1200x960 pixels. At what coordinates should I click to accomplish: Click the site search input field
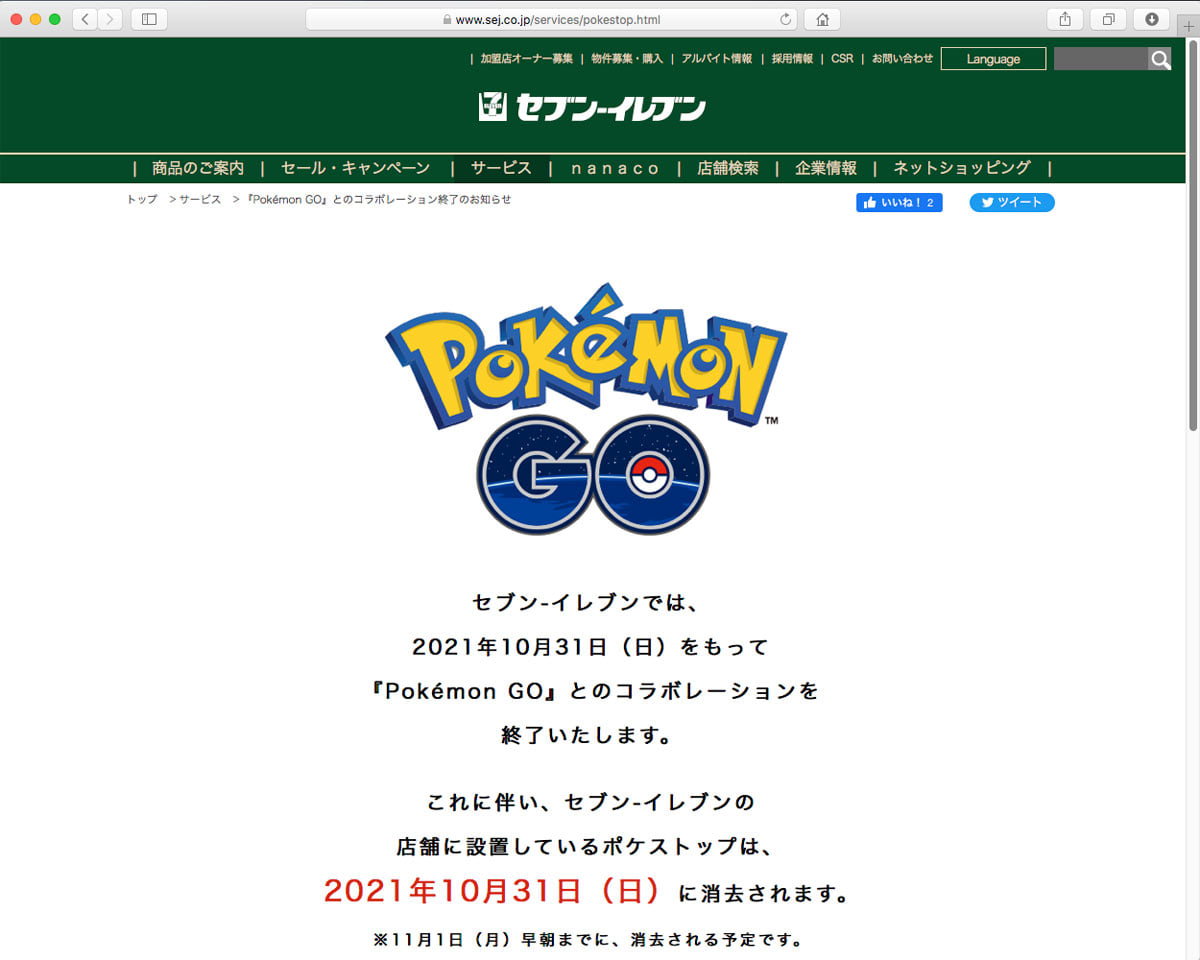pos(1100,60)
